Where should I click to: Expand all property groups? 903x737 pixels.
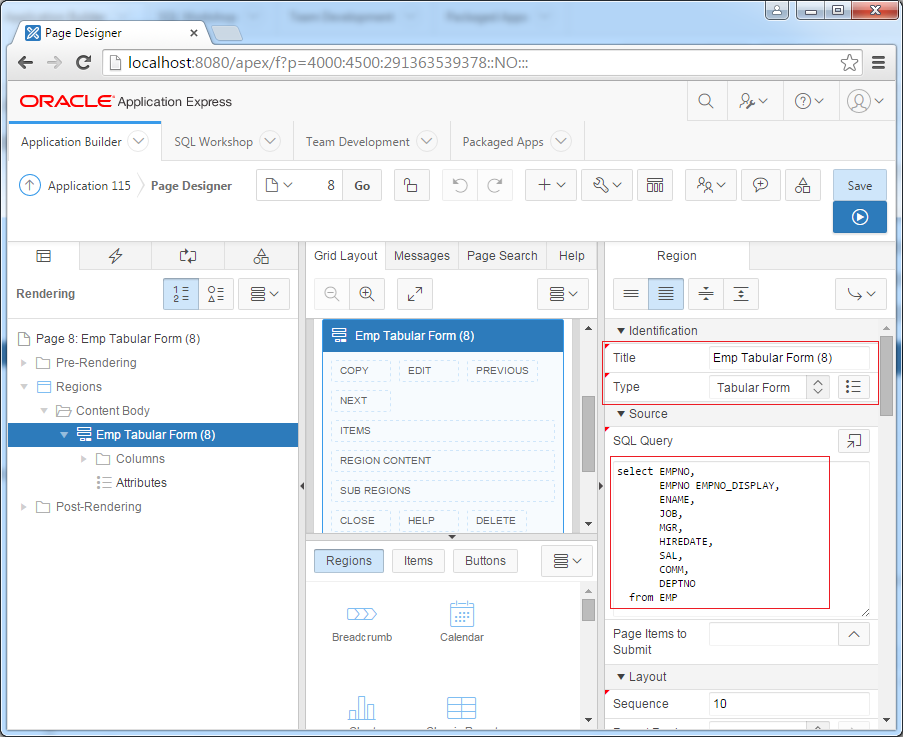[x=741, y=294]
